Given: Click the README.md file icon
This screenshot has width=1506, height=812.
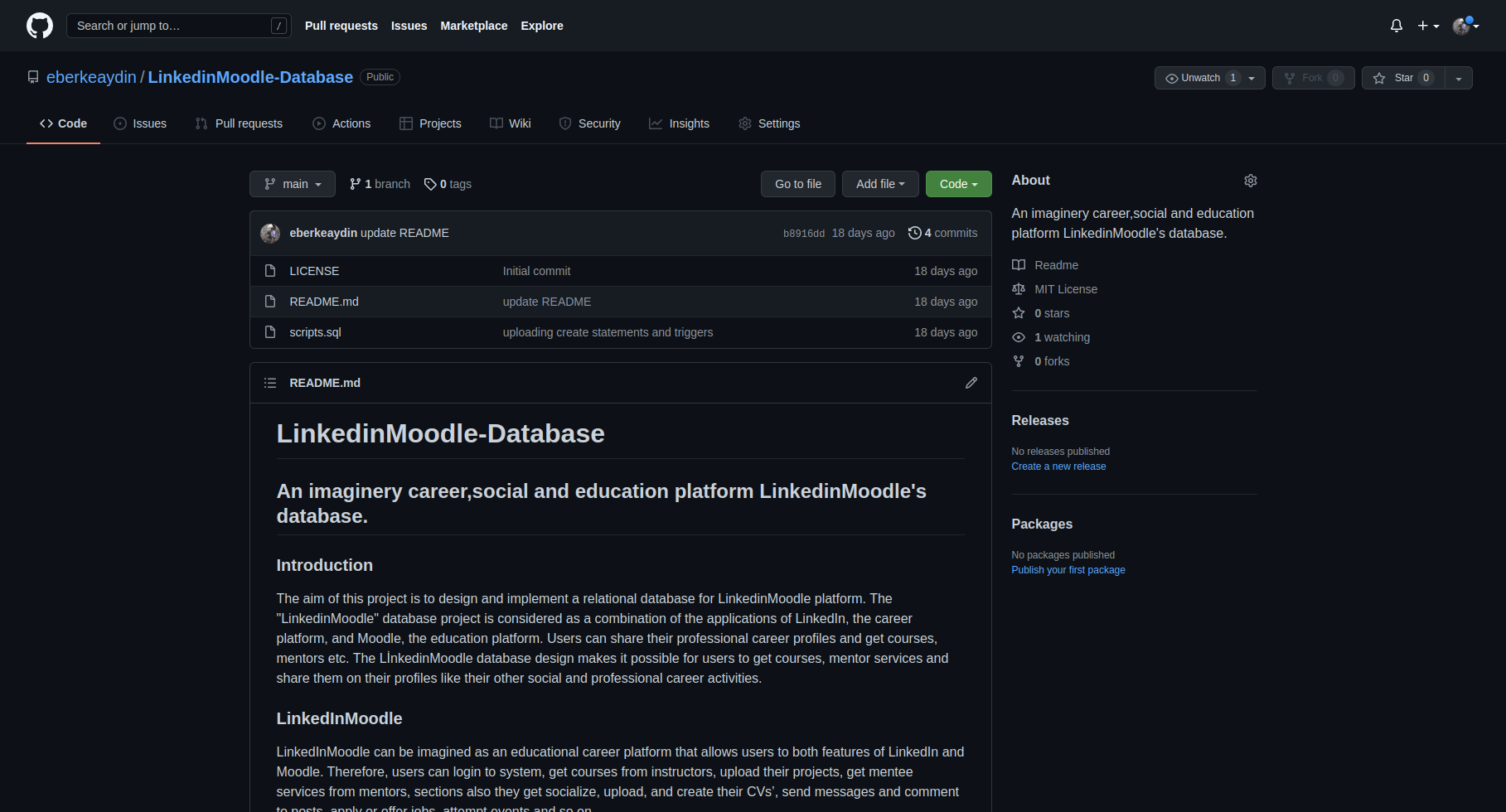Looking at the screenshot, I should pos(270,302).
